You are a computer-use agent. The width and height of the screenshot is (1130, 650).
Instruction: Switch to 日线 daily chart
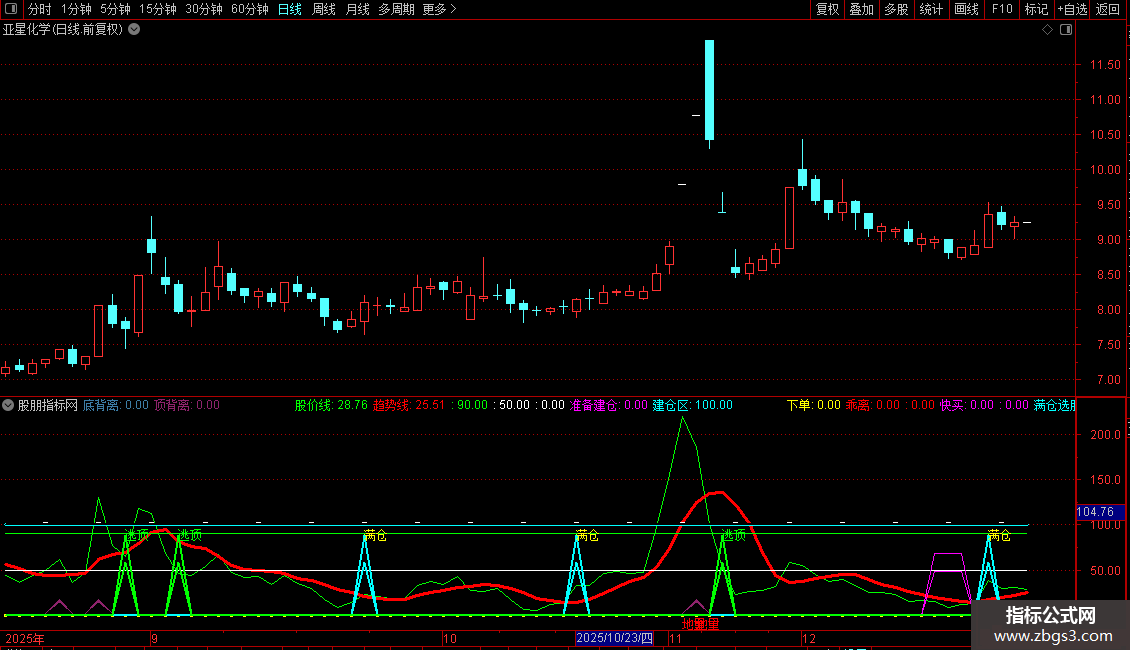(x=290, y=9)
